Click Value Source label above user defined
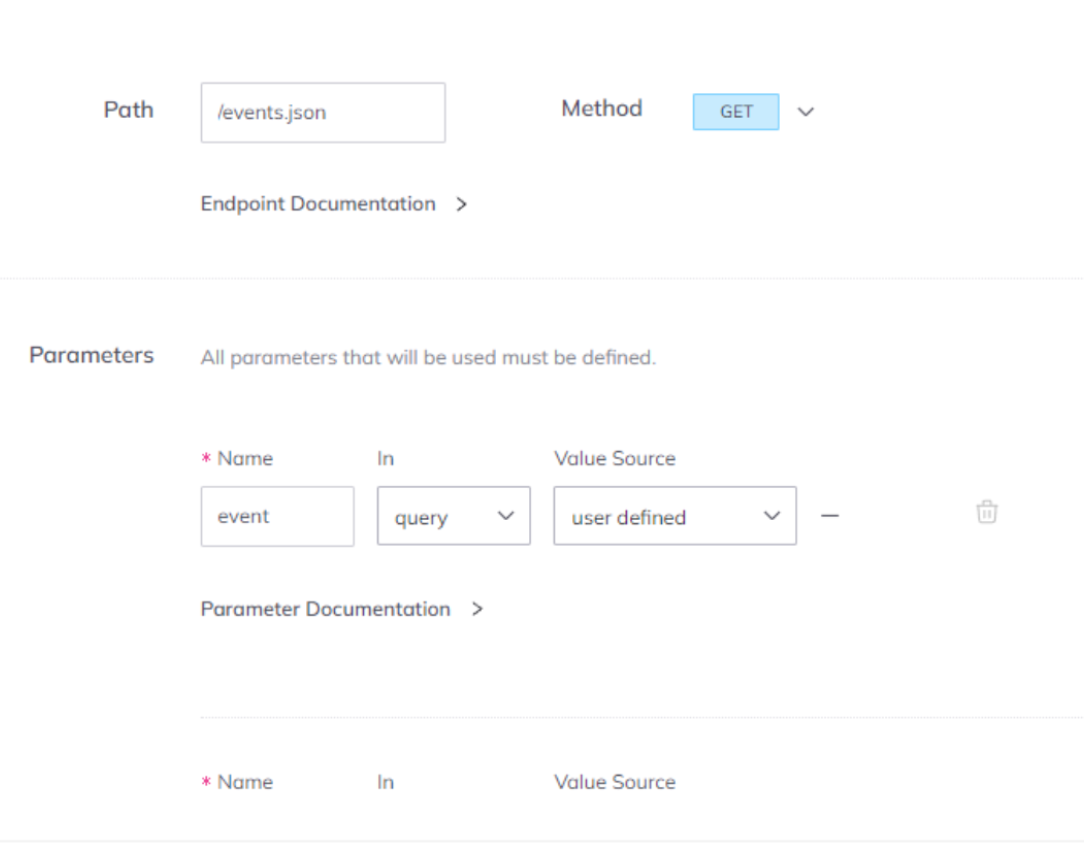 pos(614,459)
